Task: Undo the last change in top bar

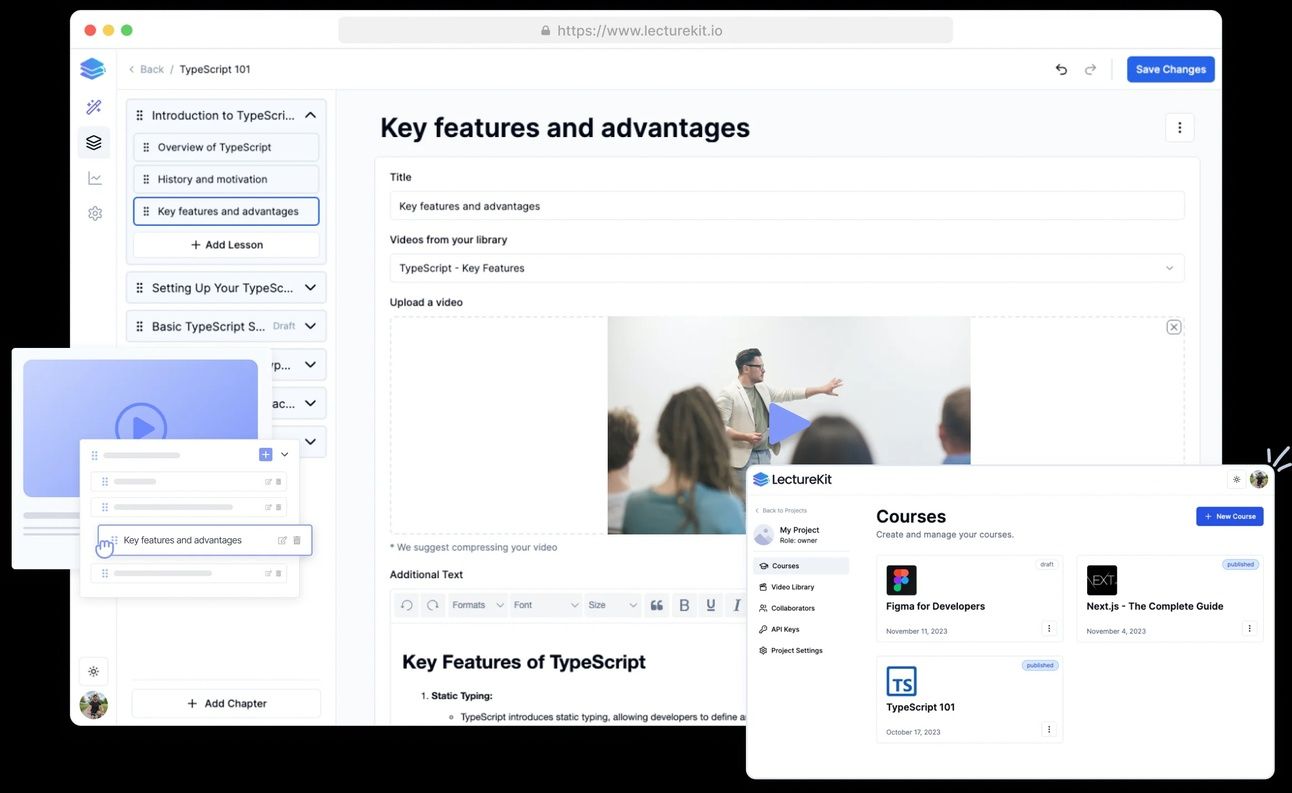Action: tap(1061, 69)
